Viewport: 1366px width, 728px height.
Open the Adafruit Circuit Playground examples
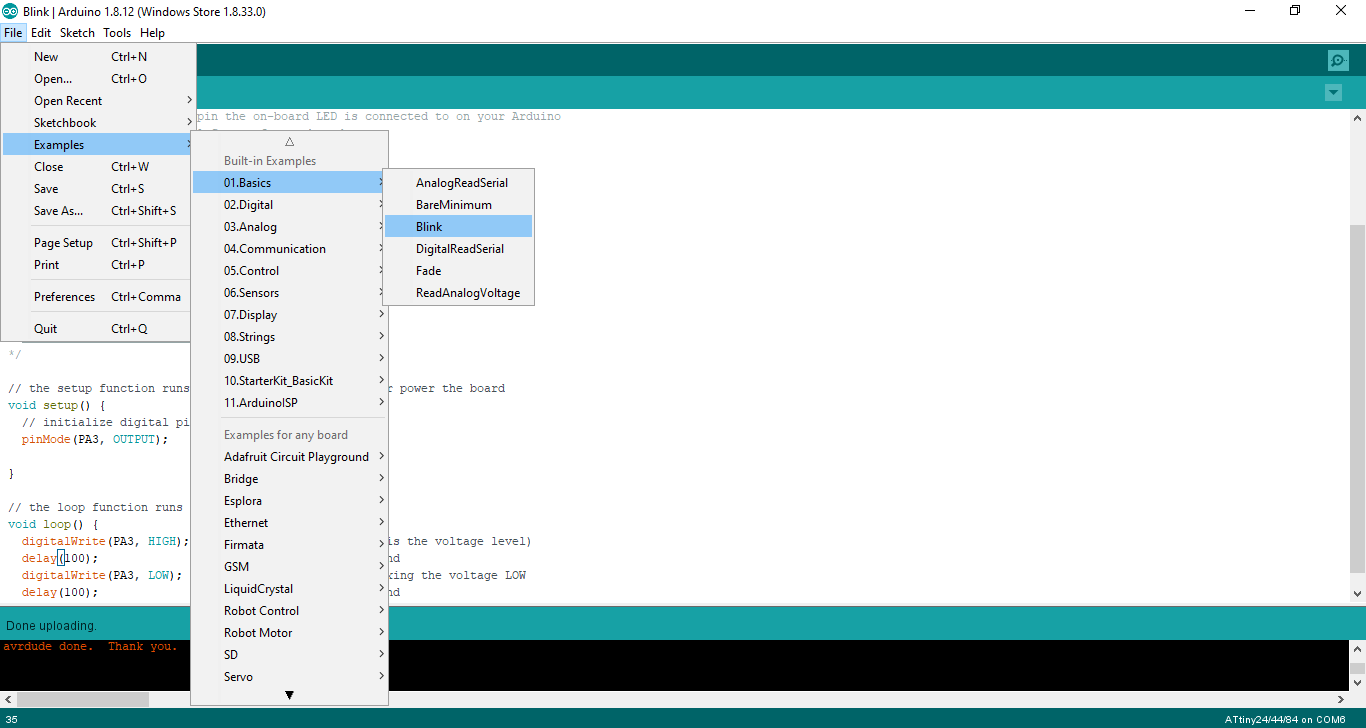click(x=289, y=457)
